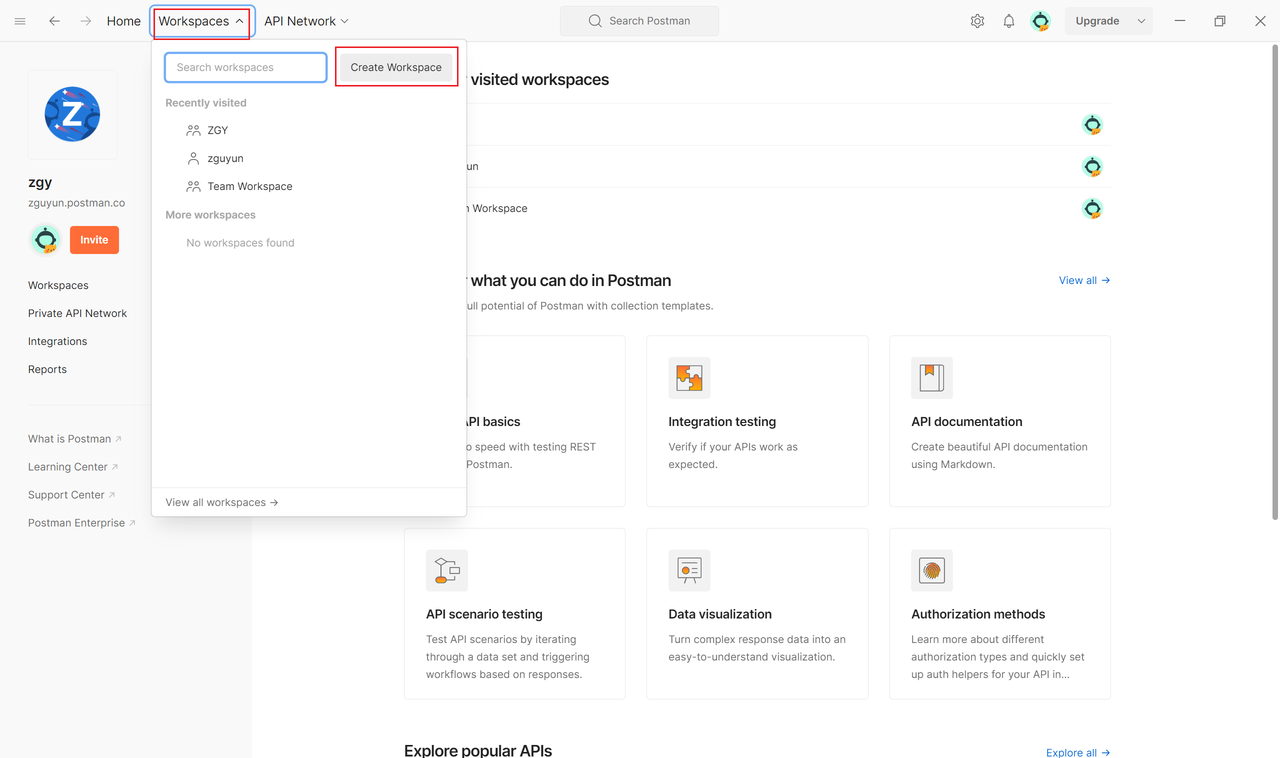Click the No workspaces found text
Image resolution: width=1280 pixels, height=758 pixels.
point(240,243)
